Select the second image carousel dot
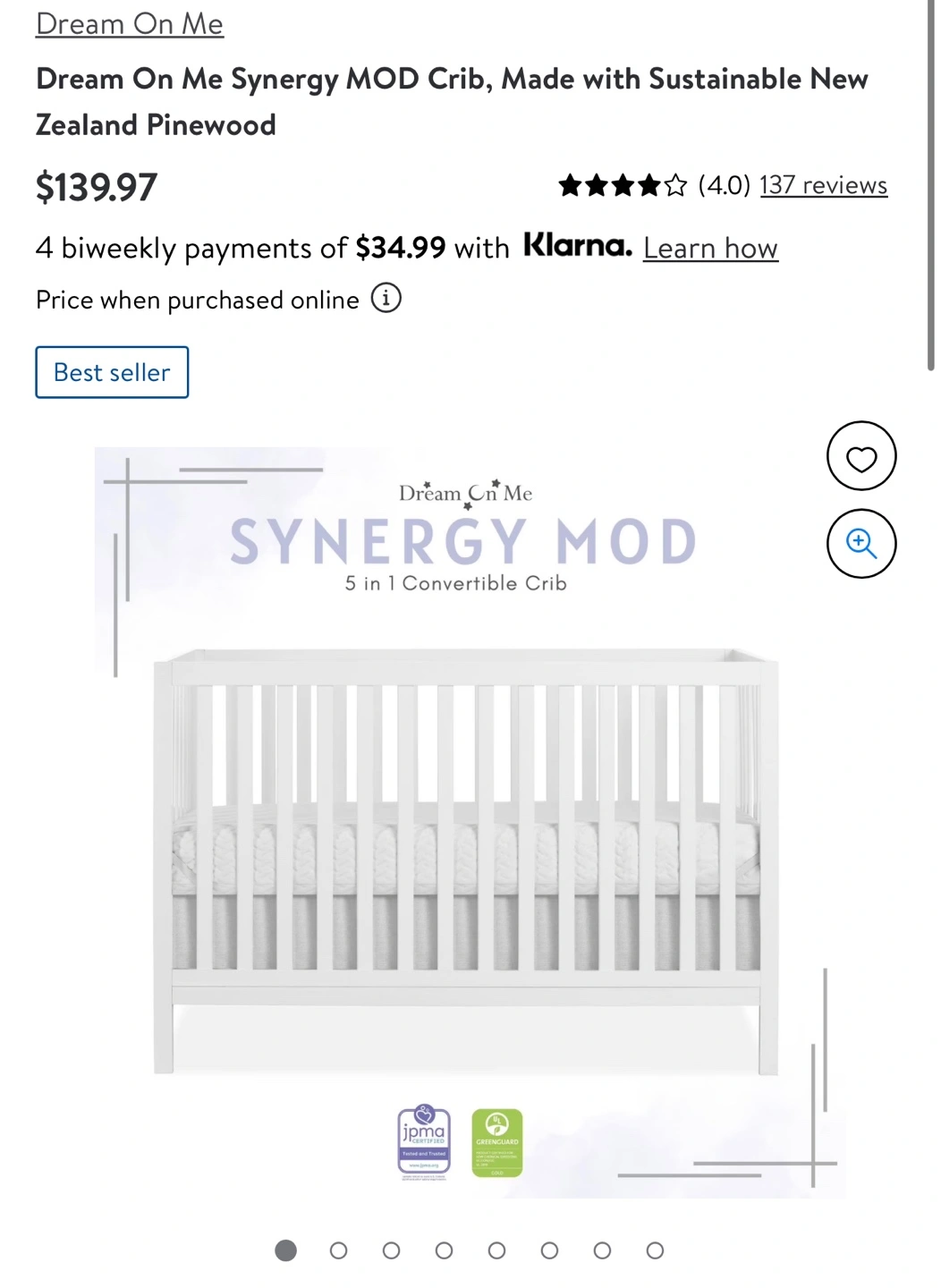Viewport: 941px width, 1288px height. (x=339, y=1250)
